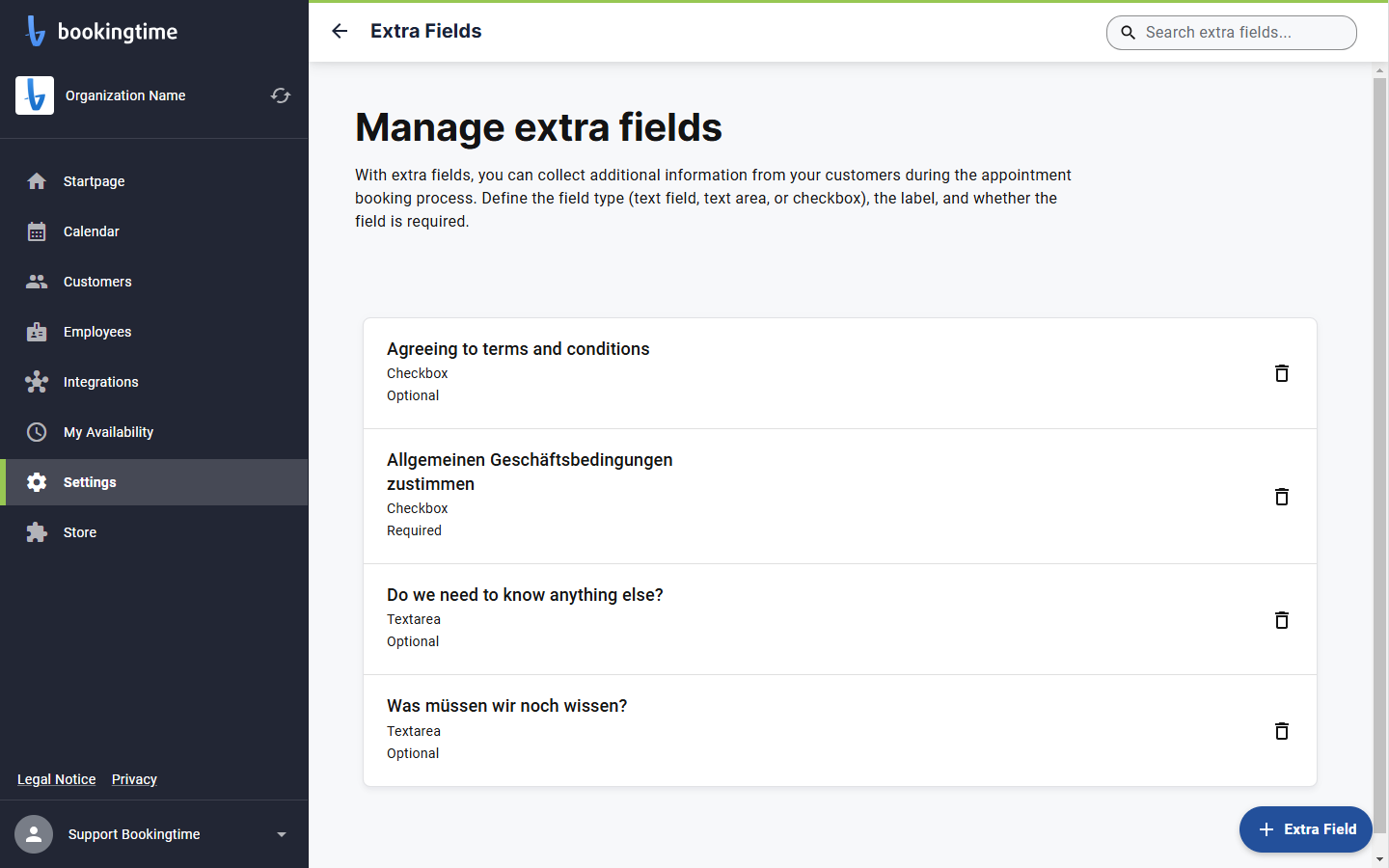Viewport: 1389px width, 868px height.
Task: Open Calendar from the sidebar menu
Action: click(154, 231)
